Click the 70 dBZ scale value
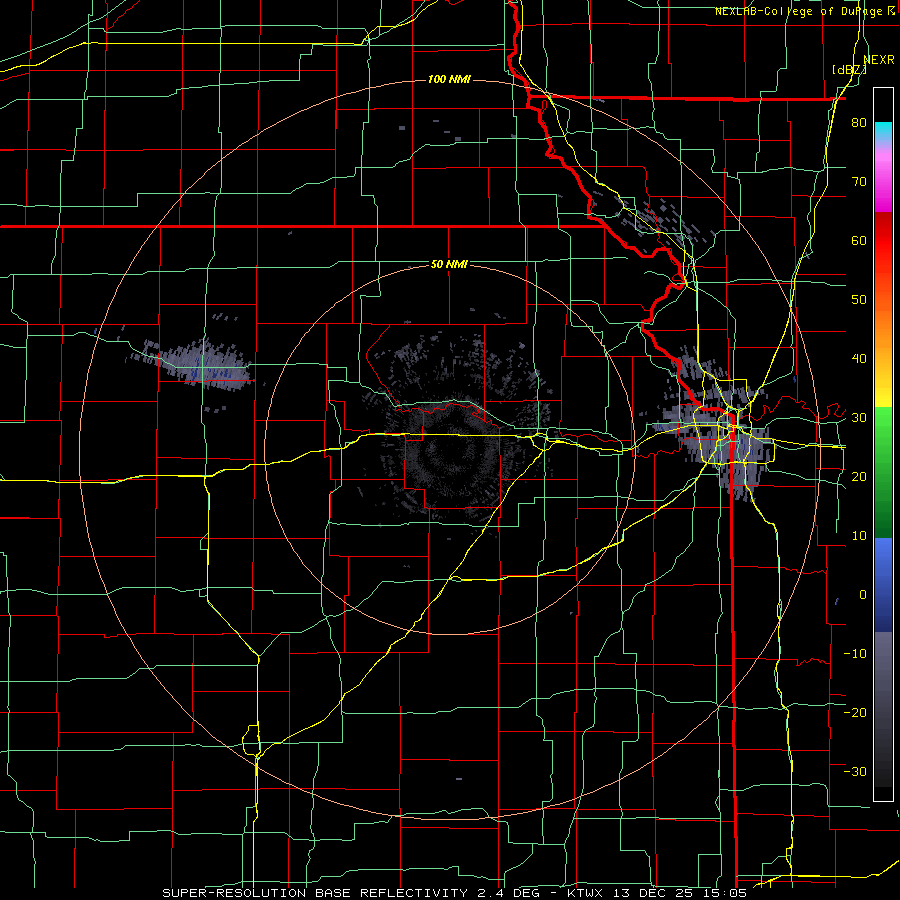Image resolution: width=900 pixels, height=900 pixels. pyautogui.click(x=859, y=182)
